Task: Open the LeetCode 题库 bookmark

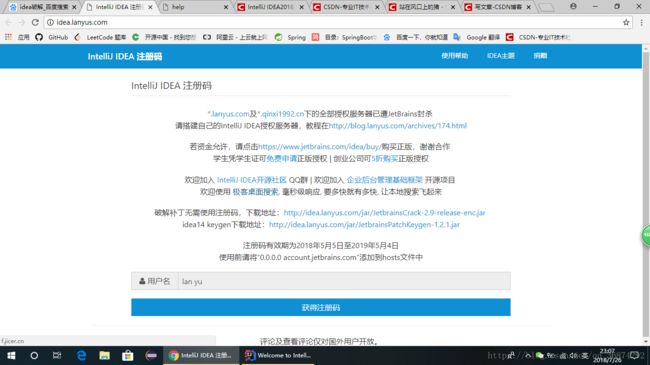Action: click(x=100, y=37)
